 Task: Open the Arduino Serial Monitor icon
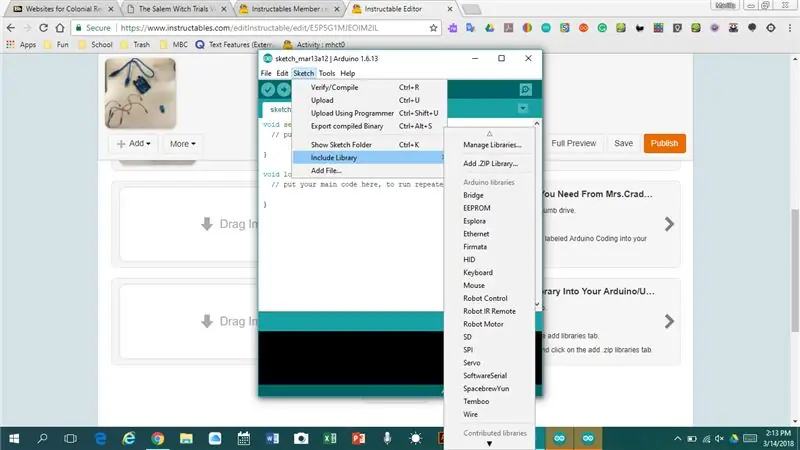coord(526,90)
